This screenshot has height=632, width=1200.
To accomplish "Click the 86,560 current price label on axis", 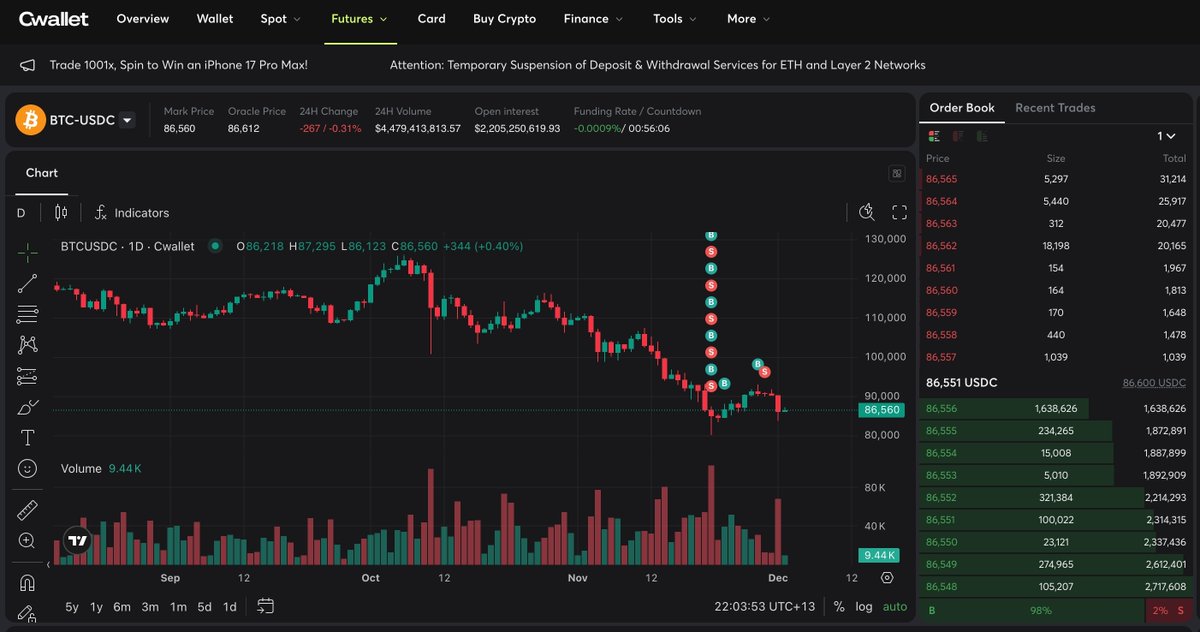I will [x=882, y=410].
